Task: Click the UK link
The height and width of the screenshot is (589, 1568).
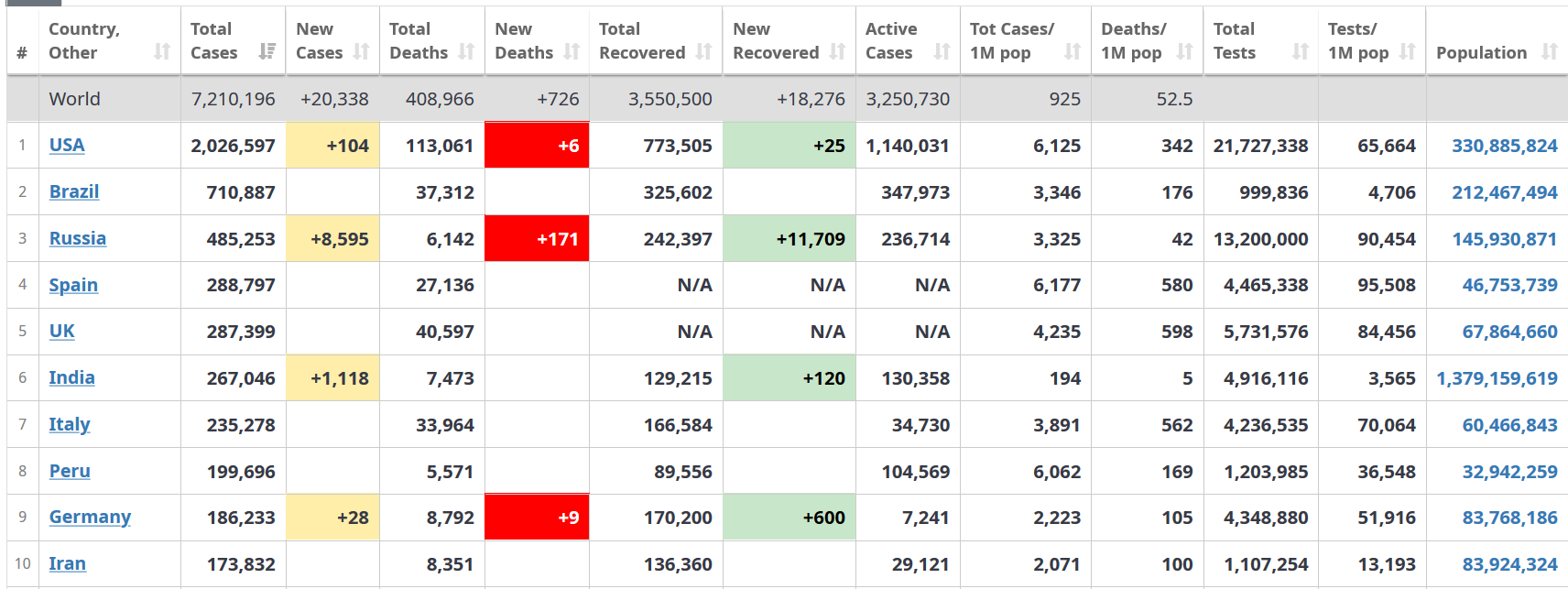Action: [x=62, y=331]
